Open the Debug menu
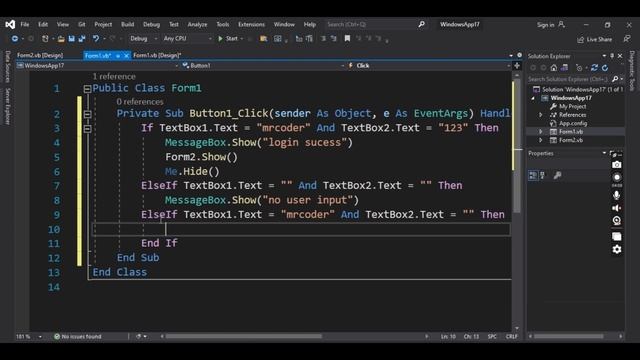Image resolution: width=640 pixels, height=360 pixels. 151,24
